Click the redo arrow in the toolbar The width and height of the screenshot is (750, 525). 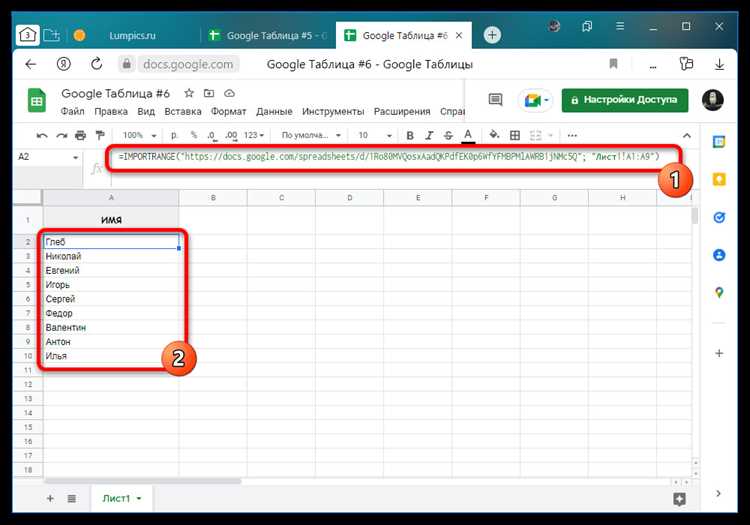coord(62,136)
